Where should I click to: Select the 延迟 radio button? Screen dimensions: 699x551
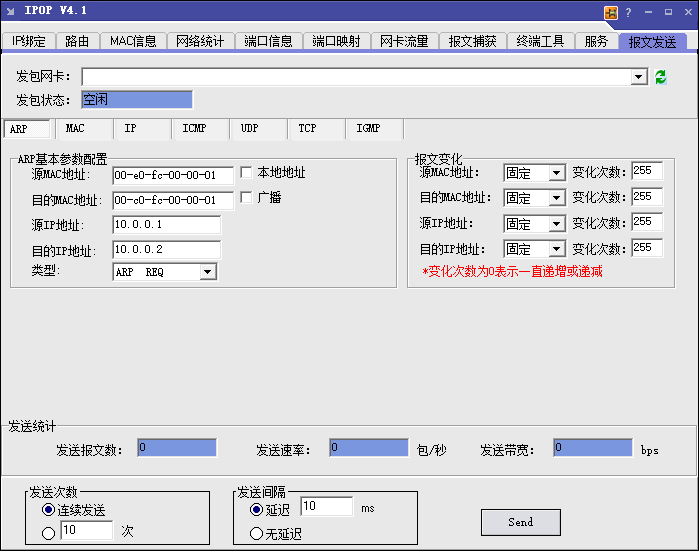(x=256, y=510)
